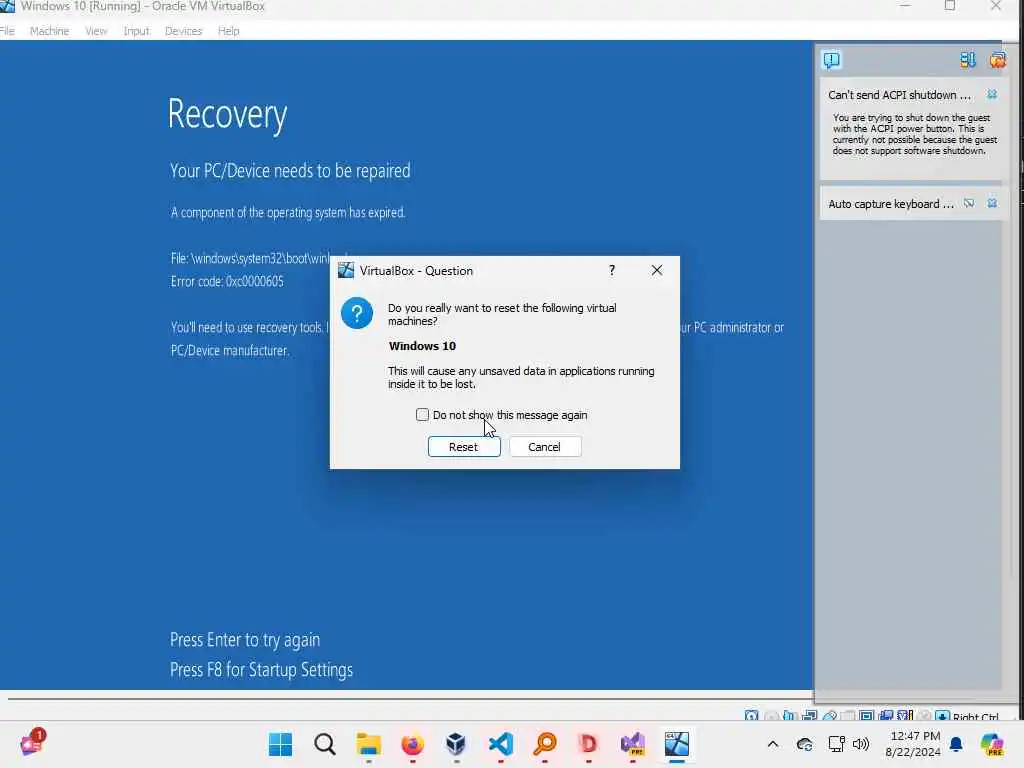Show hidden icons with the tray chevron
Viewport: 1024px width, 768px height.
click(x=773, y=744)
